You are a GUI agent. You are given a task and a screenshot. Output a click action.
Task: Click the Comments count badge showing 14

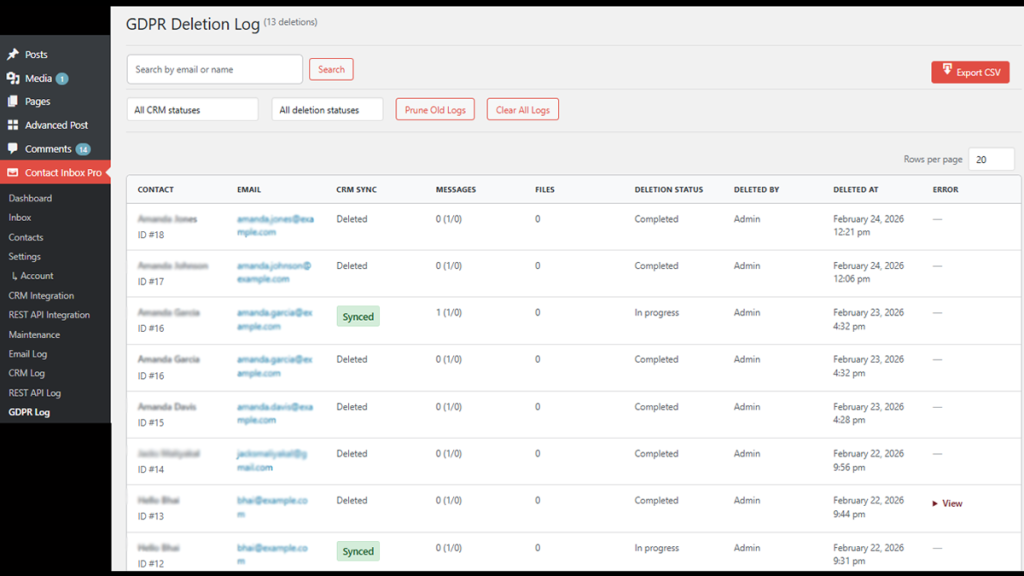point(83,149)
